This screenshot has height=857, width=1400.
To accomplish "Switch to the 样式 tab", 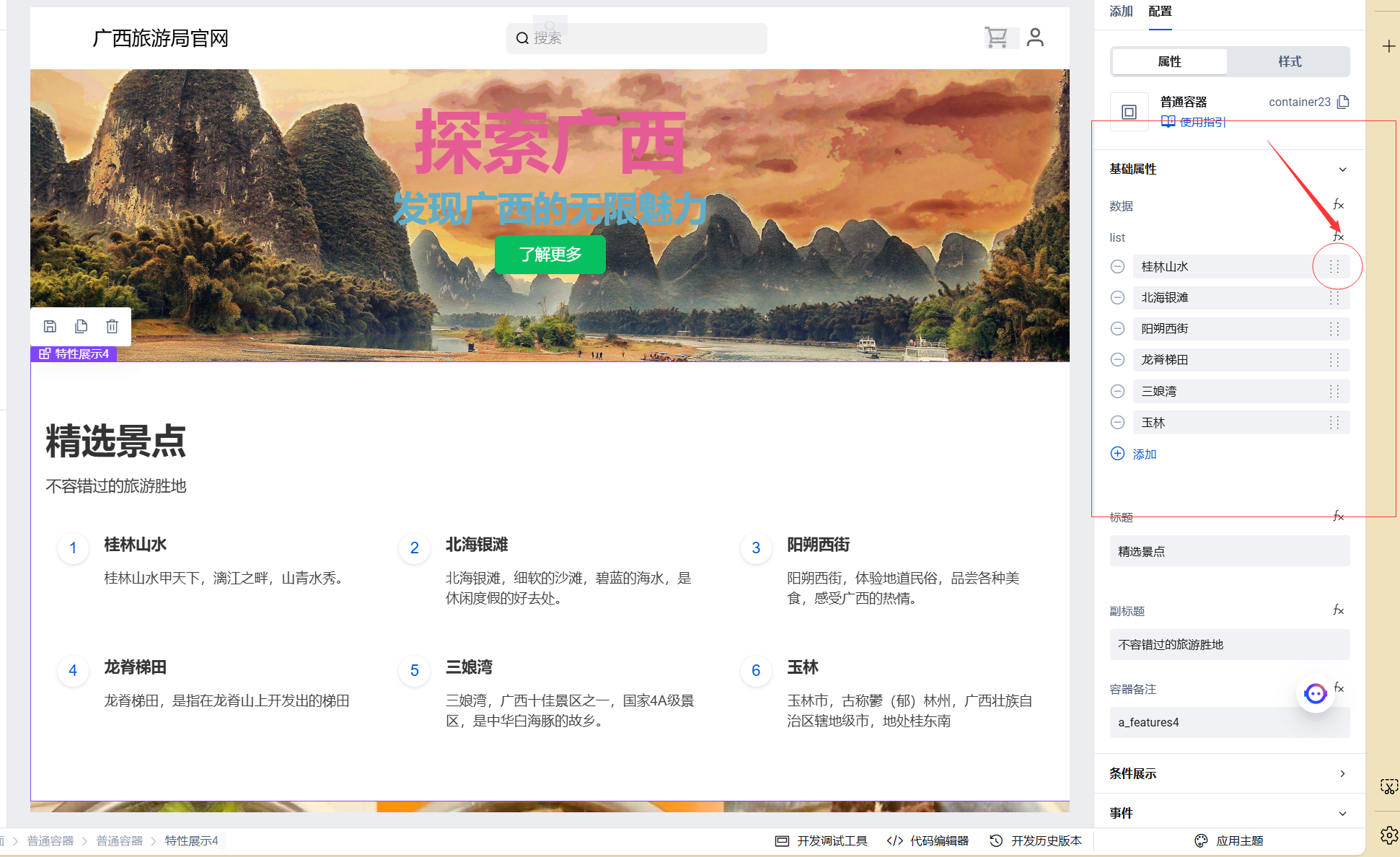I will coord(1289,62).
